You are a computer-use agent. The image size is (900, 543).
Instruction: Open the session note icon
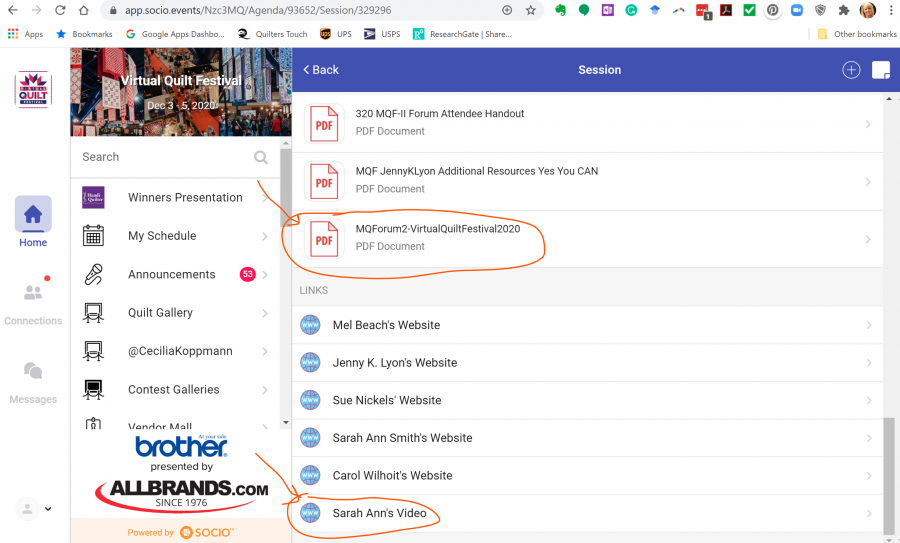point(880,69)
